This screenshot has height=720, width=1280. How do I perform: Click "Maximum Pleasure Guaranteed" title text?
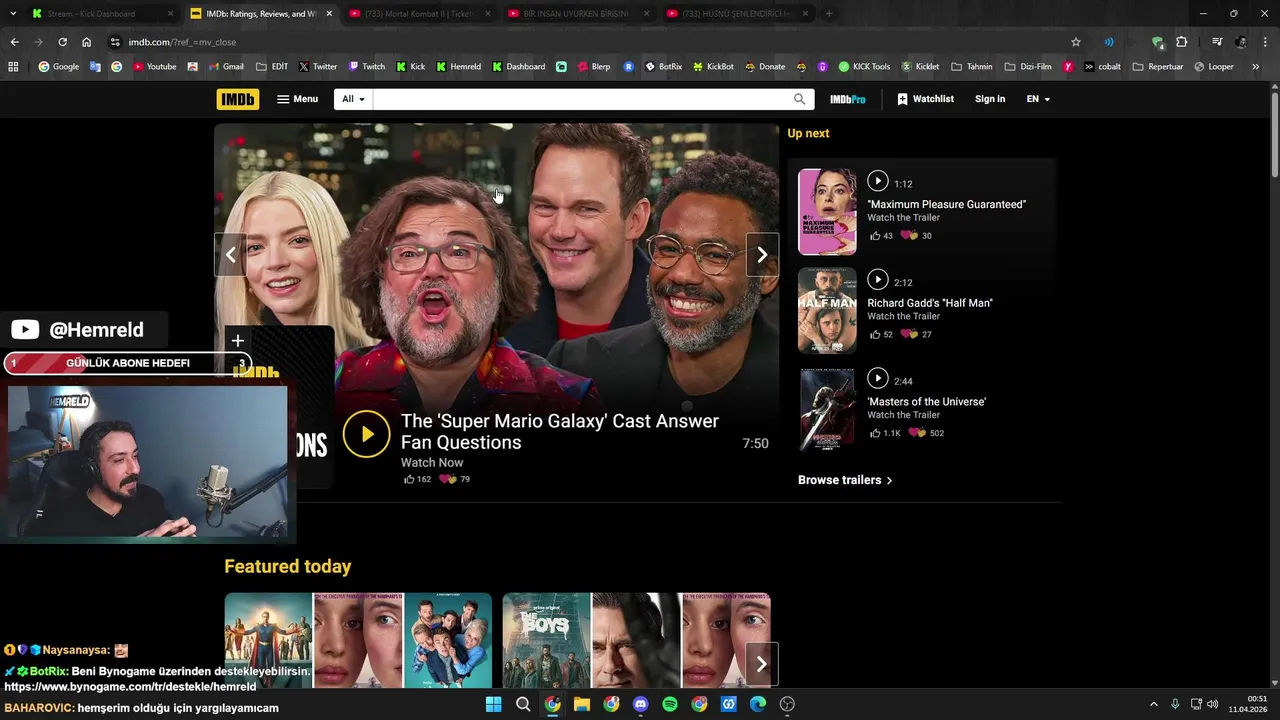(946, 204)
